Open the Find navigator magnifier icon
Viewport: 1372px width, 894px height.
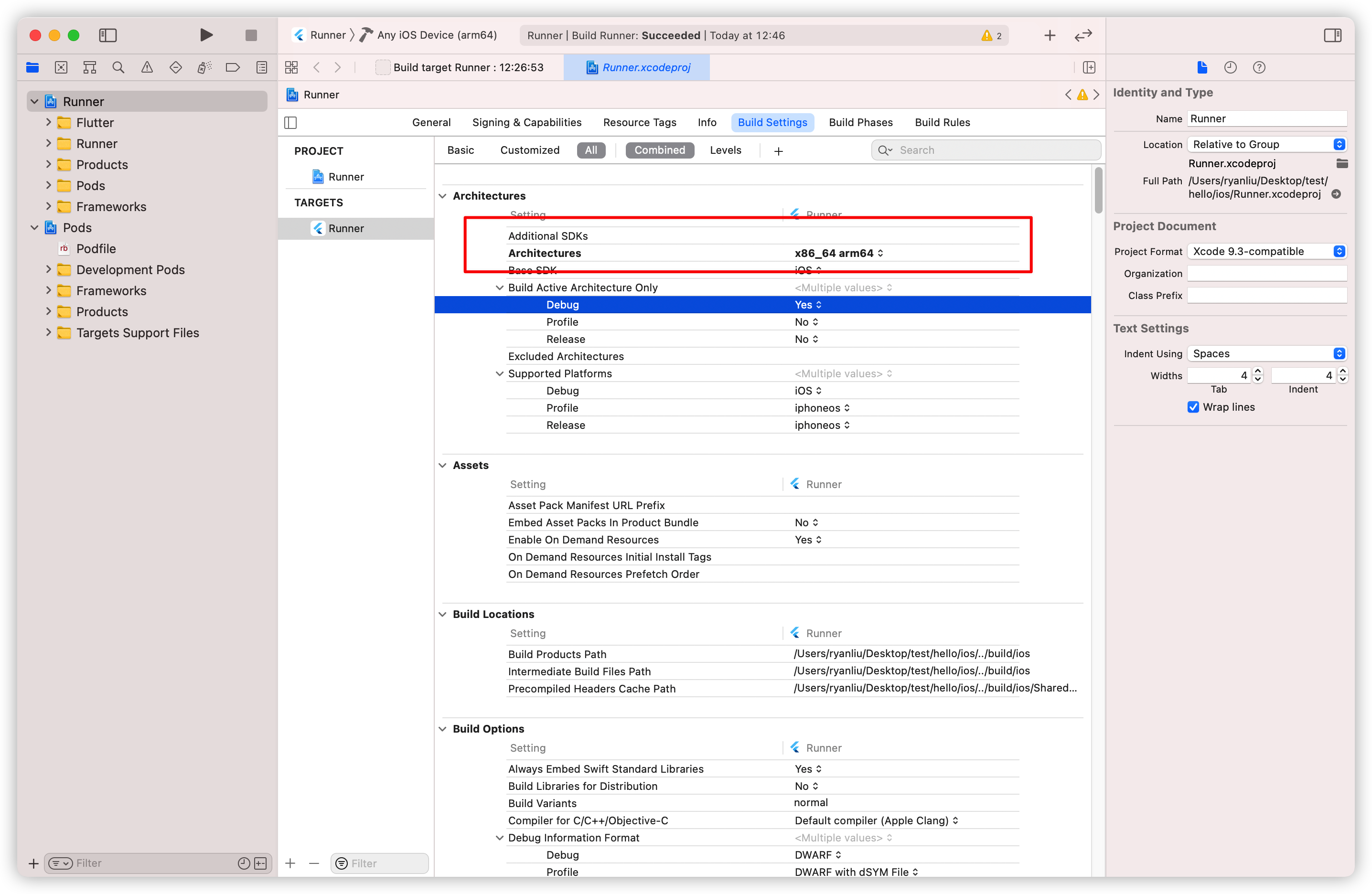(118, 67)
